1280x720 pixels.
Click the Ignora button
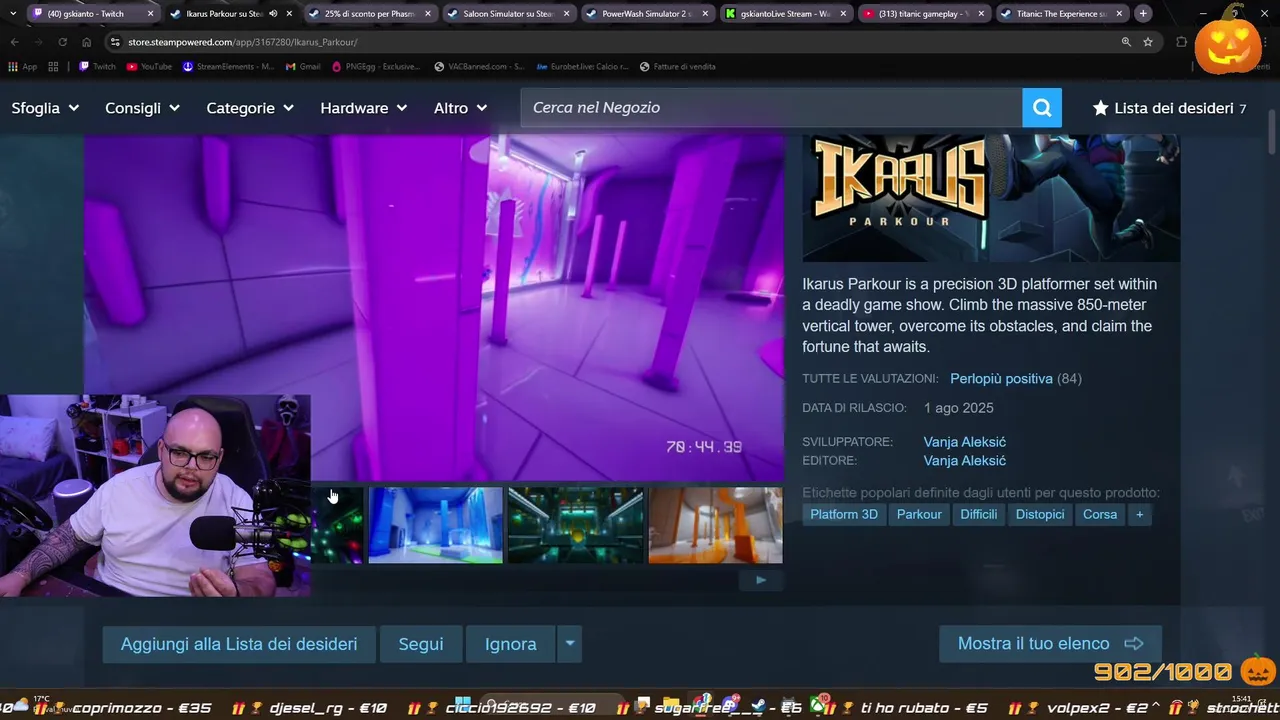[x=511, y=644]
